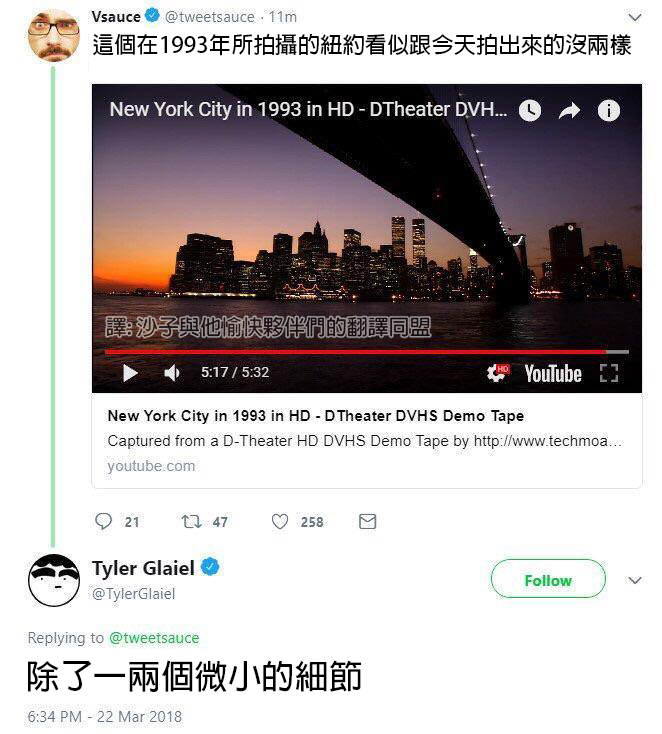Open @tweetsauce mention link
The height and width of the screenshot is (734, 662).
click(x=154, y=638)
